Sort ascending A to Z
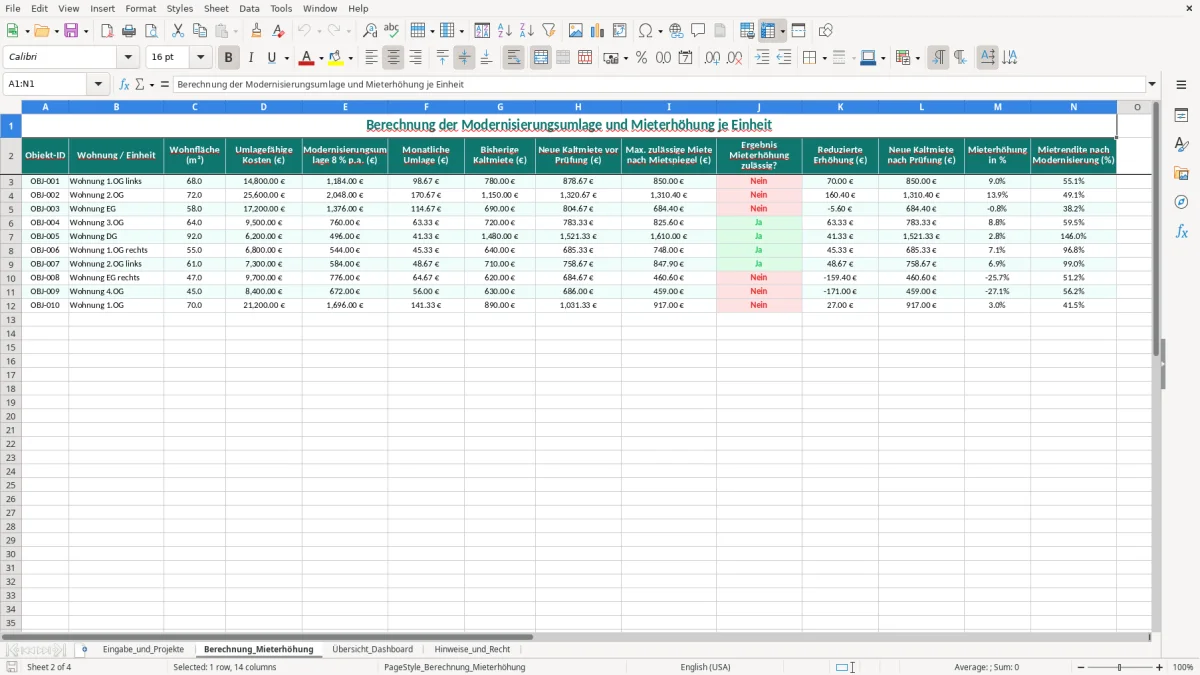1200x675 pixels. 505,31
